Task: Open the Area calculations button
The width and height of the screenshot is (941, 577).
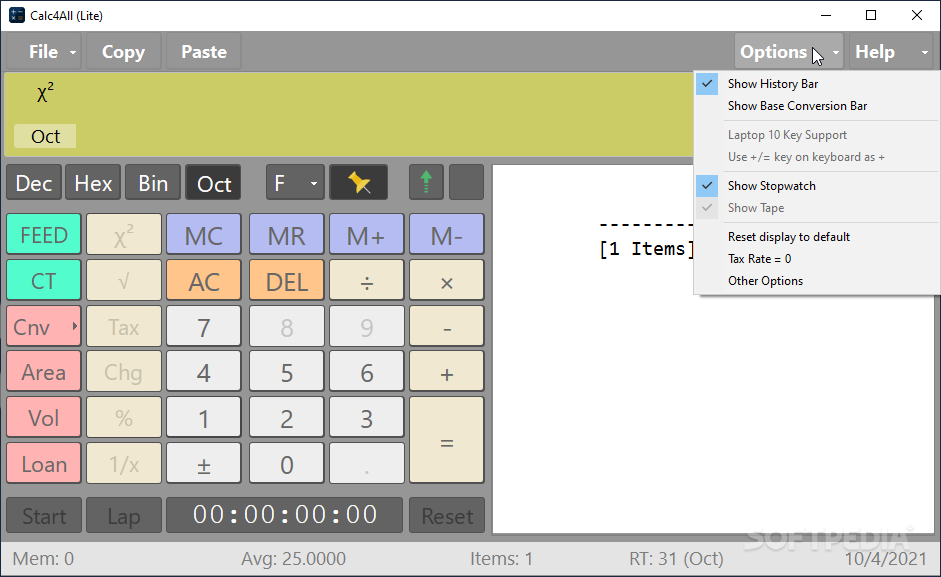Action: pyautogui.click(x=44, y=372)
